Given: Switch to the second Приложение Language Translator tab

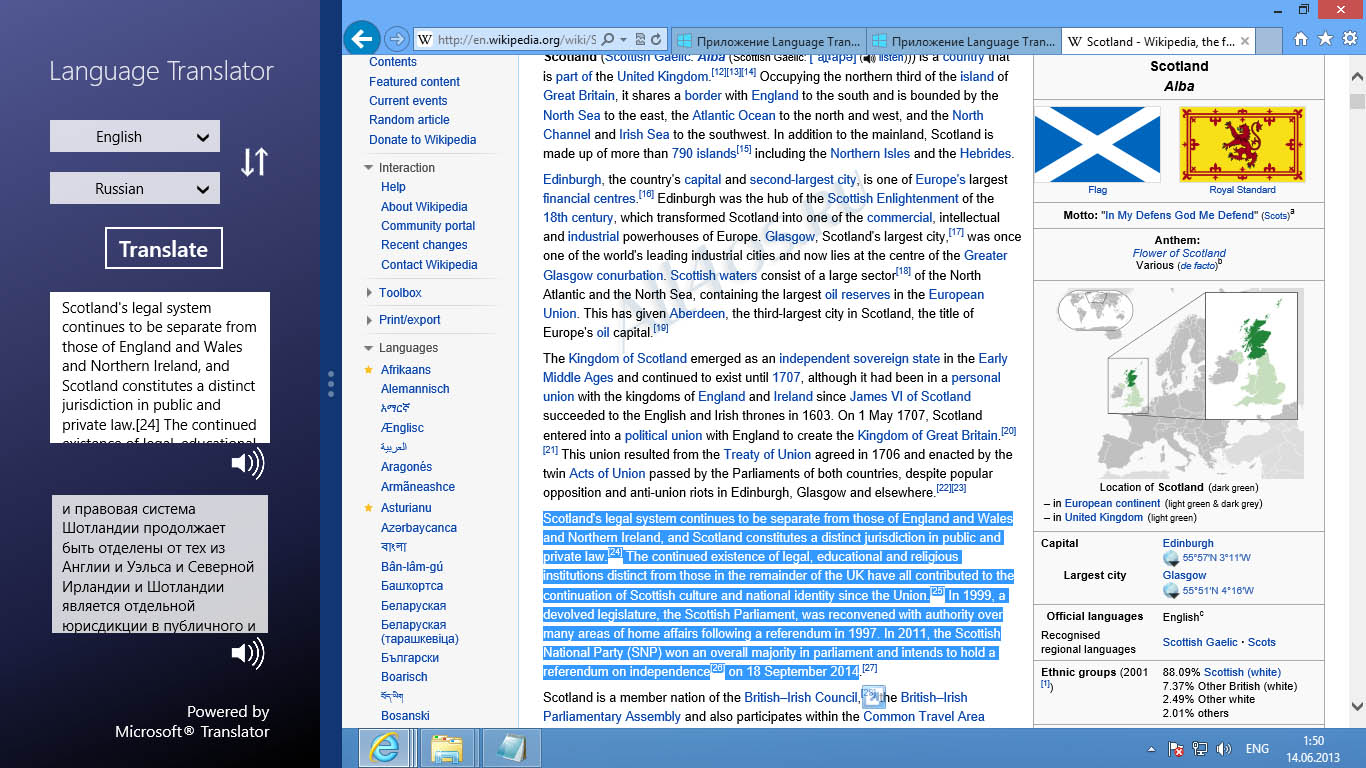Looking at the screenshot, I should coord(962,42).
